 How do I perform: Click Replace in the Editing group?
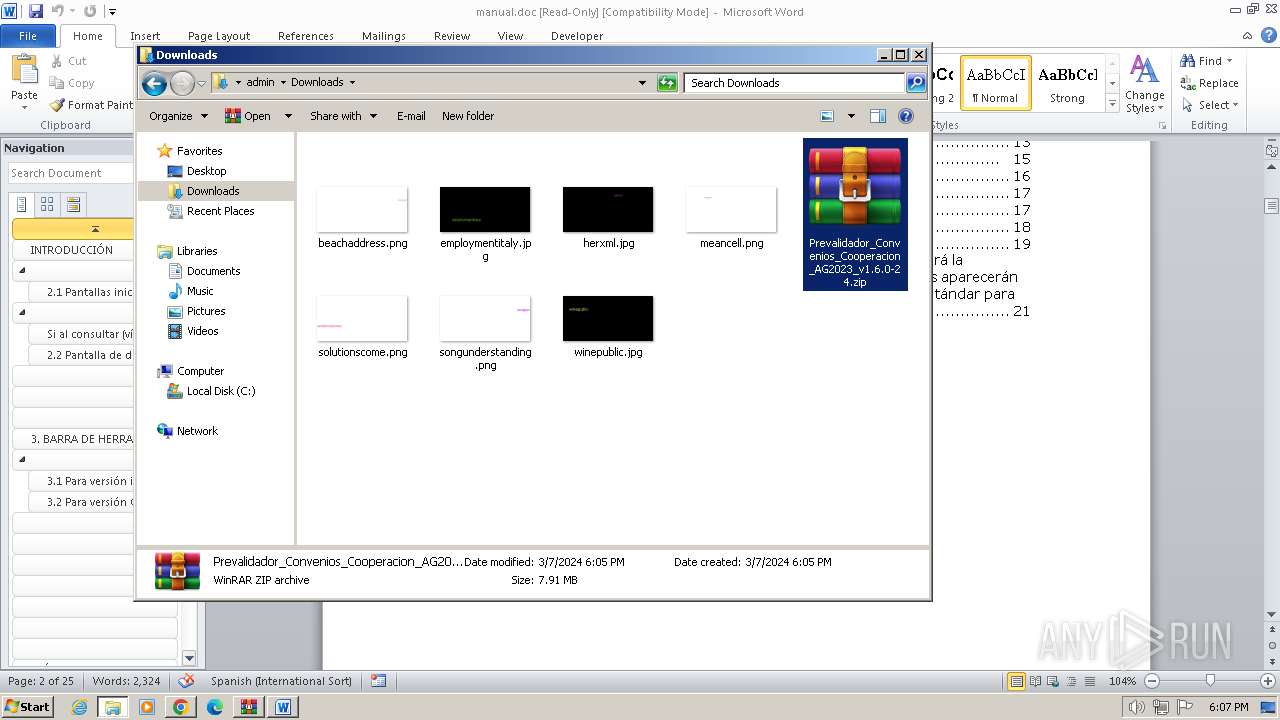pos(1210,83)
